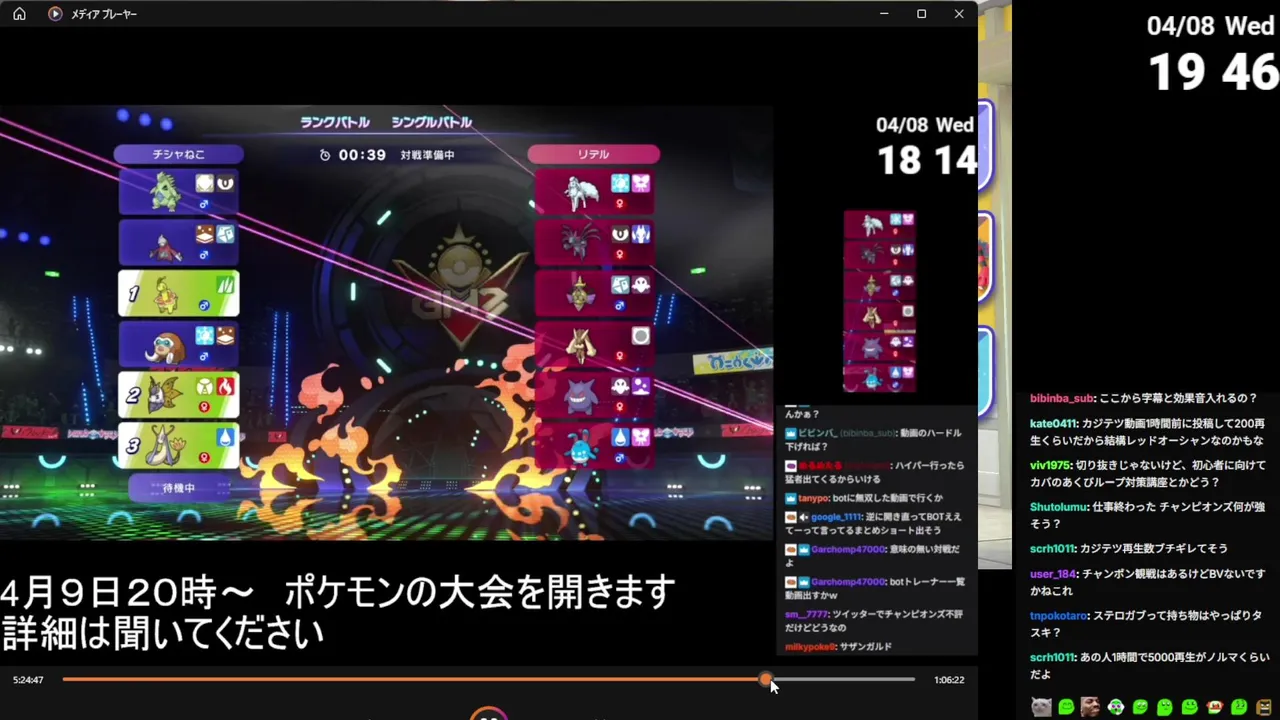Click username user_184 in right chat
Viewport: 1280px width, 720px height.
click(x=1053, y=574)
